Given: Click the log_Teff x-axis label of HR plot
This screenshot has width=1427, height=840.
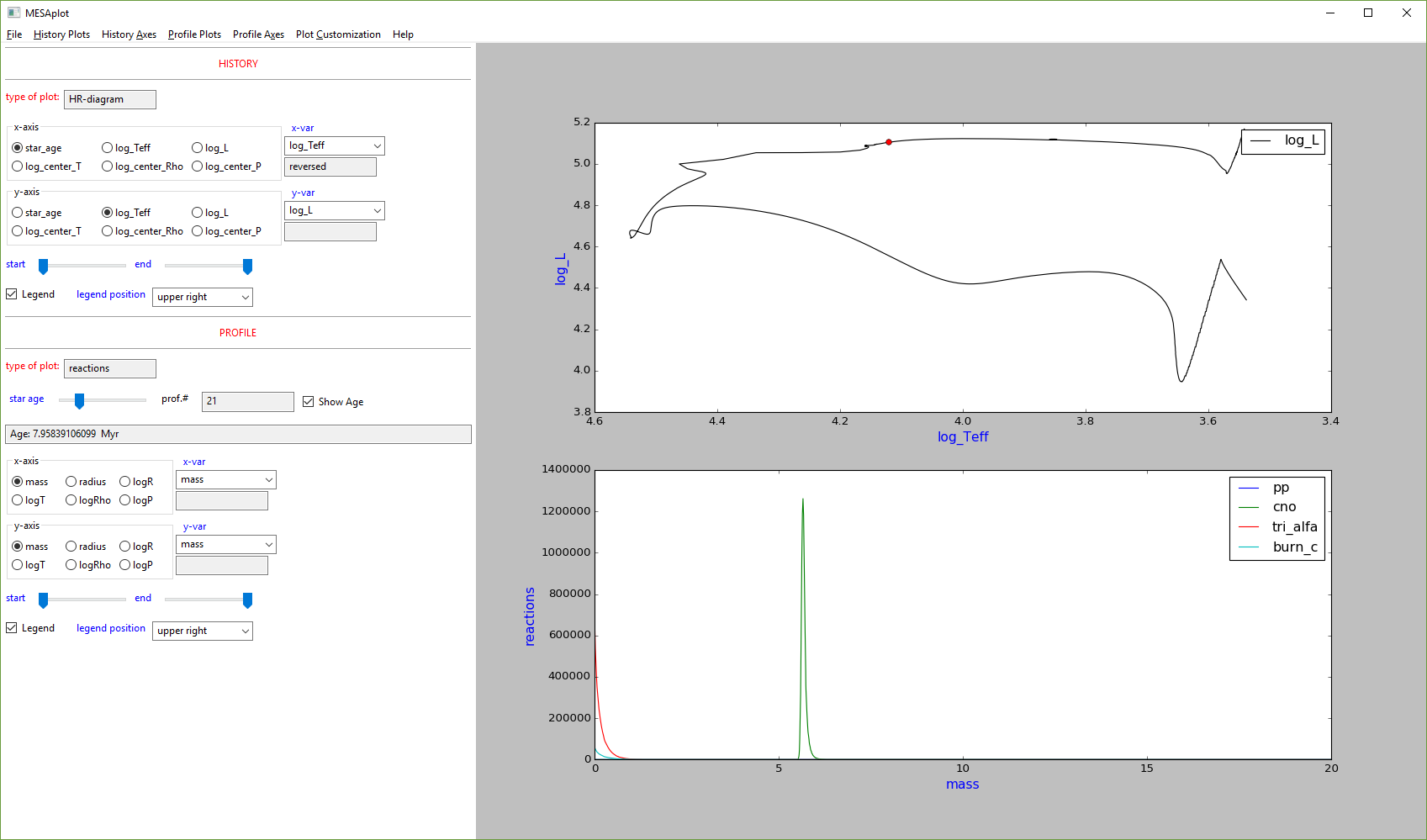Looking at the screenshot, I should tap(963, 437).
